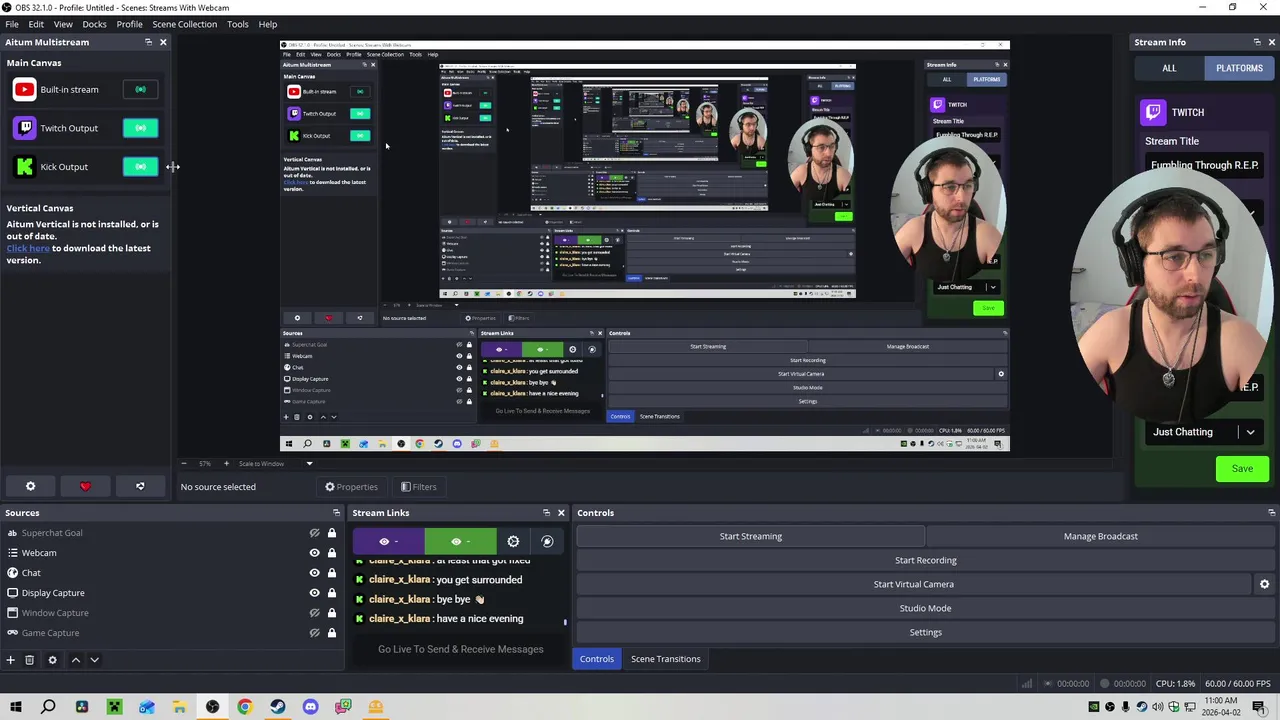Screen dimensions: 1280x720
Task: Close the Stream Links dock
Action: click(x=561, y=513)
